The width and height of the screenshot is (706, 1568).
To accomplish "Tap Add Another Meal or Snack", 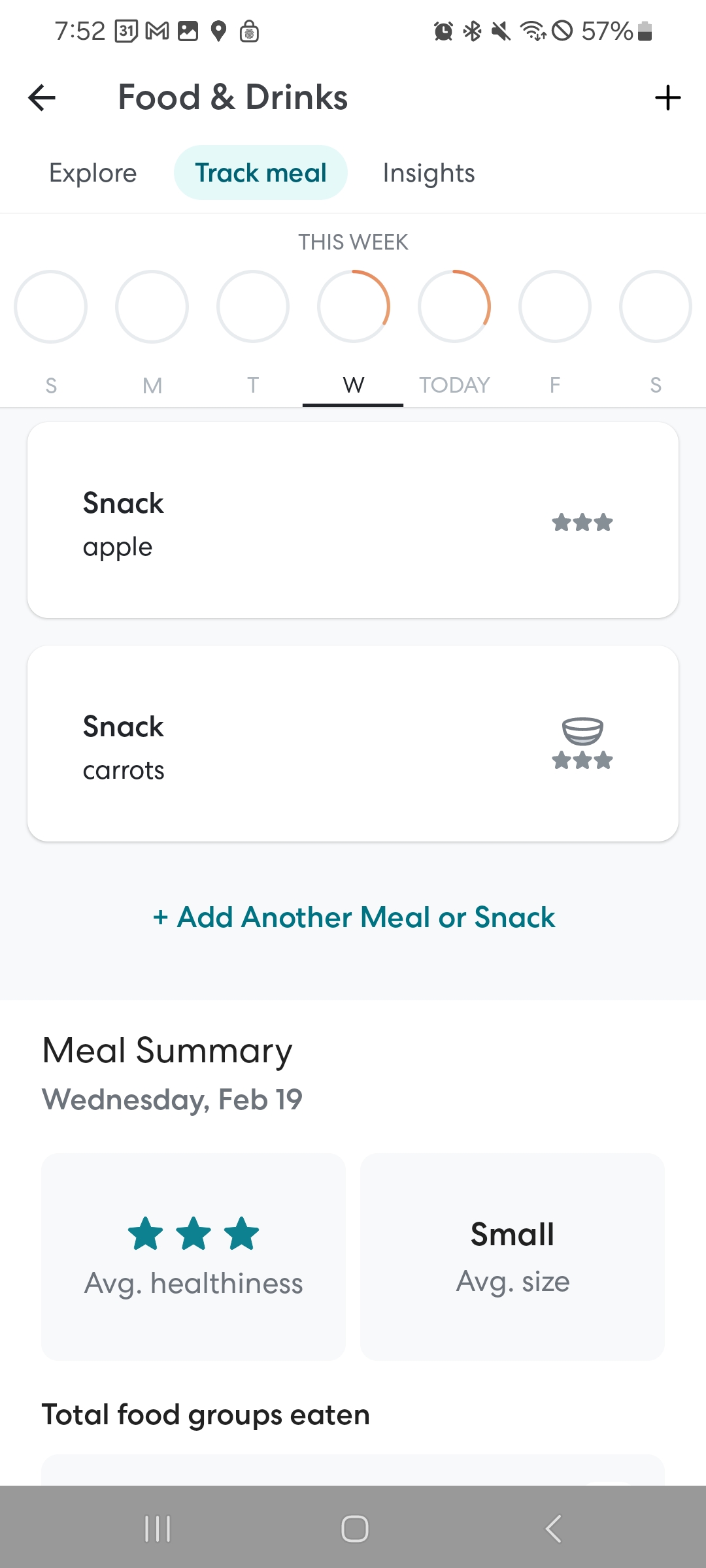I will 354,917.
